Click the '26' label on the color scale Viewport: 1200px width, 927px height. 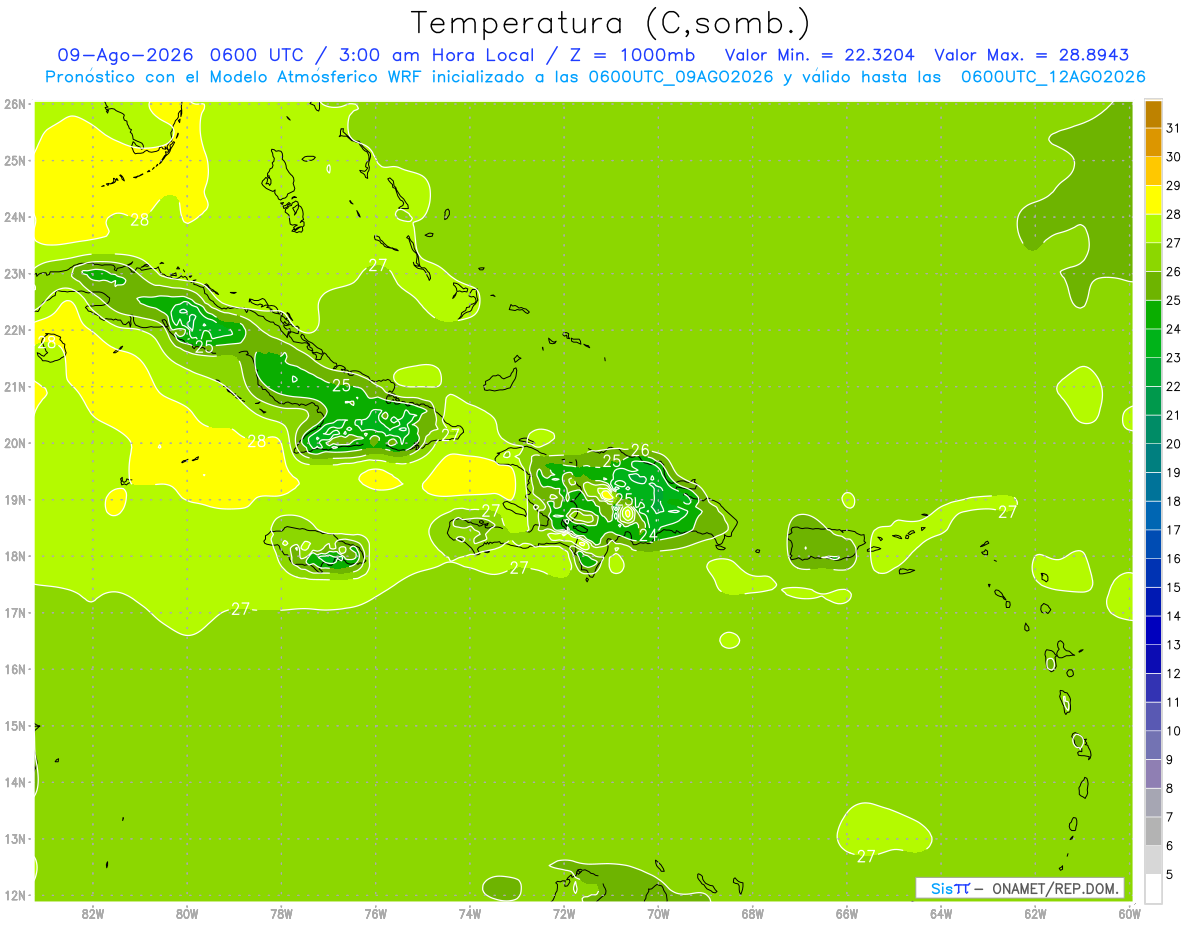(1173, 272)
